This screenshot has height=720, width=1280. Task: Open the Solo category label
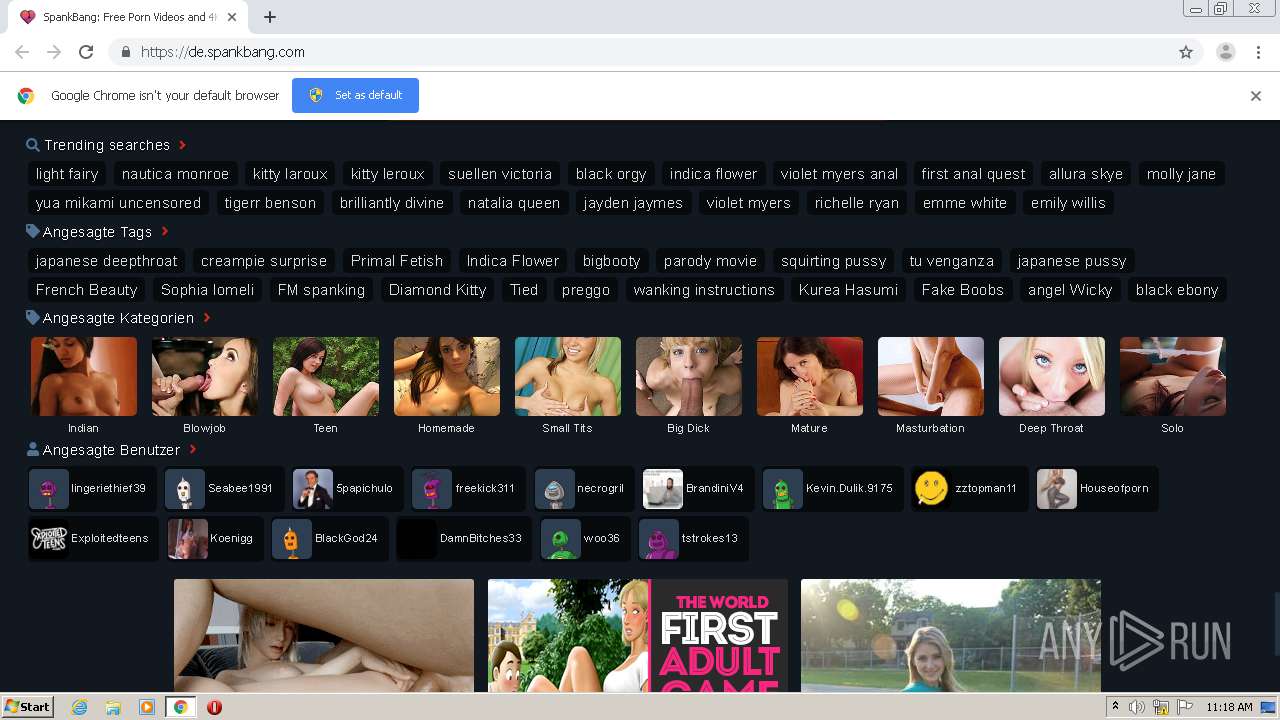(x=1173, y=428)
